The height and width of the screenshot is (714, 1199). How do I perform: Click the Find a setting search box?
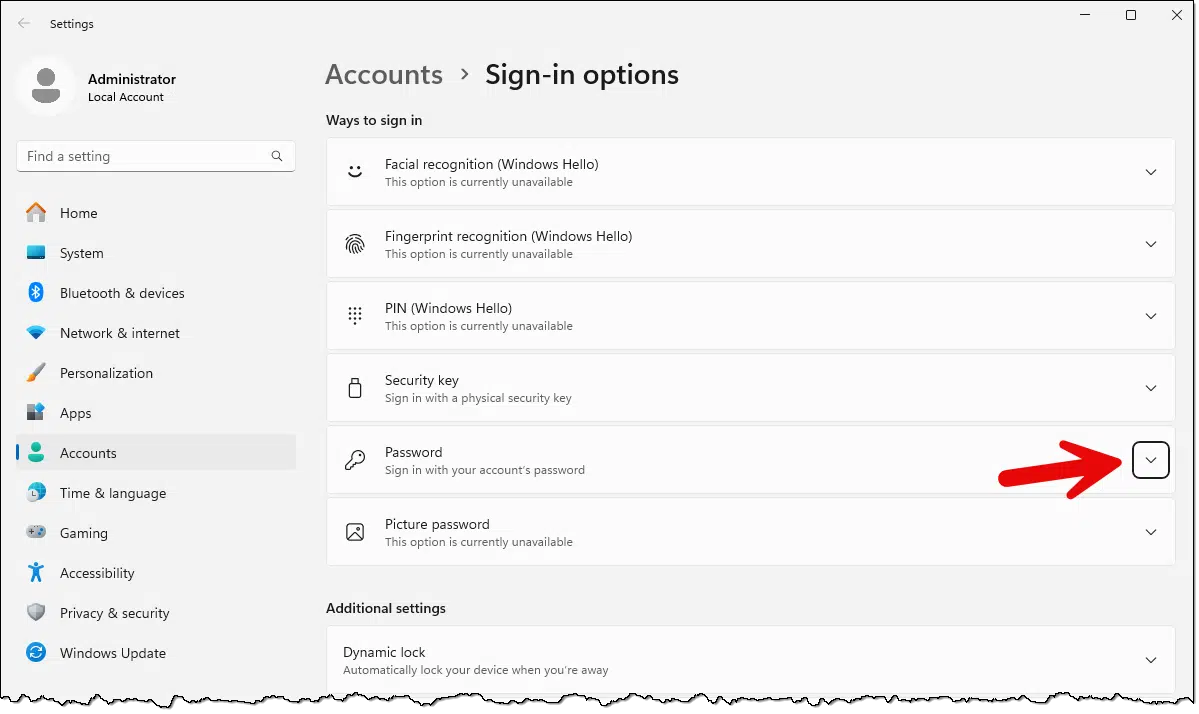(156, 156)
